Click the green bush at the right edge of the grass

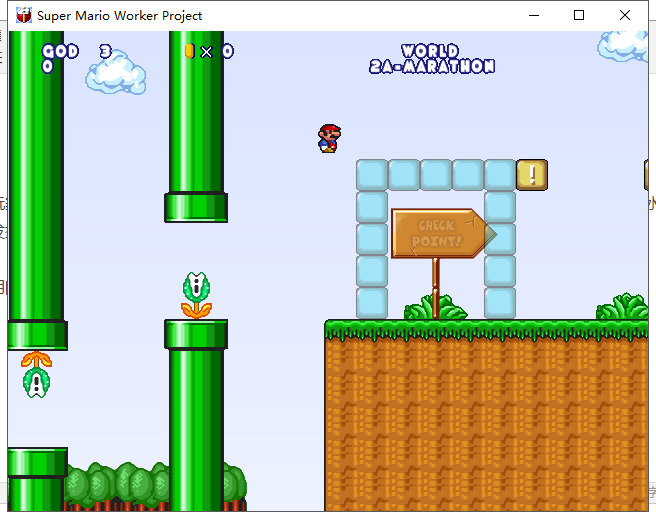(x=623, y=307)
